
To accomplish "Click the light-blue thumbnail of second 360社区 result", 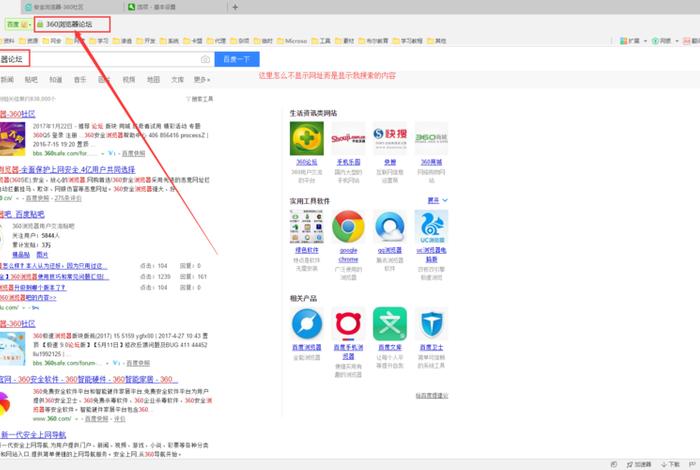I will coord(12,349).
